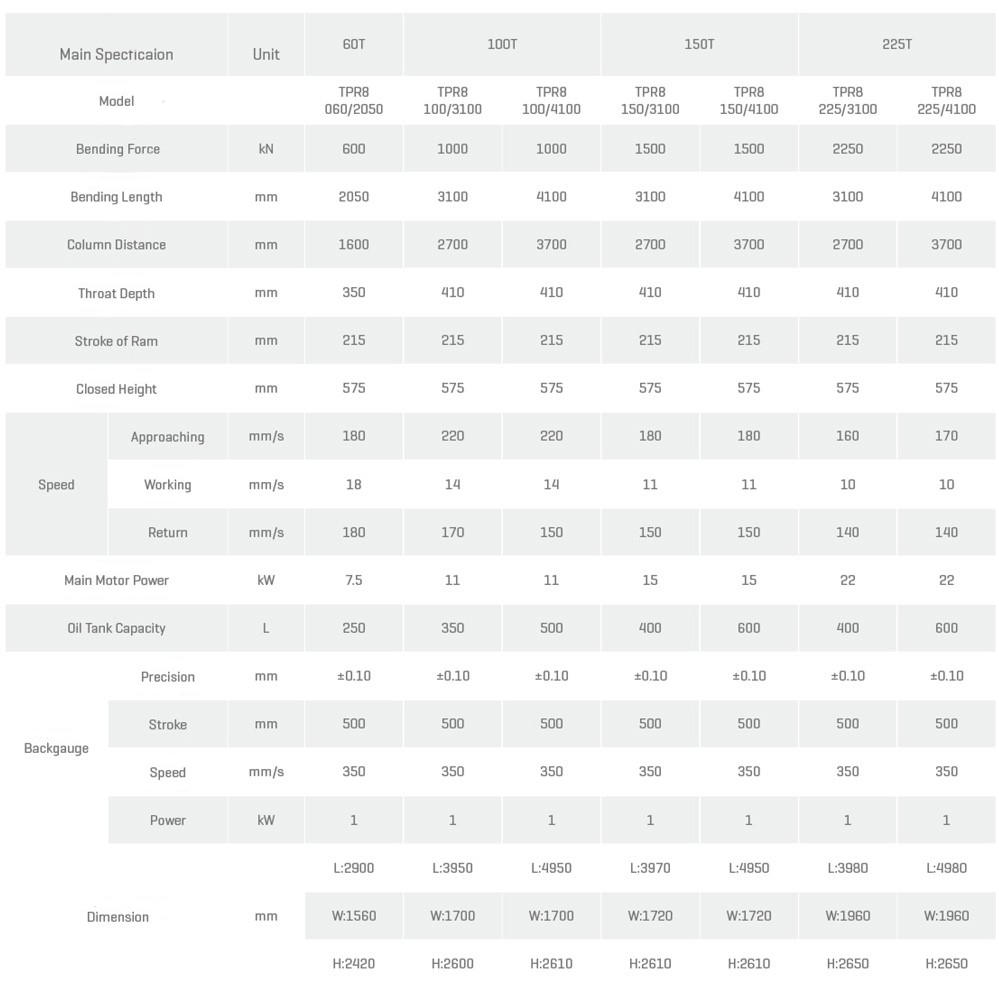Image resolution: width=999 pixels, height=981 pixels.
Task: Click the 7.5 kW motor power value
Action: coord(354,580)
